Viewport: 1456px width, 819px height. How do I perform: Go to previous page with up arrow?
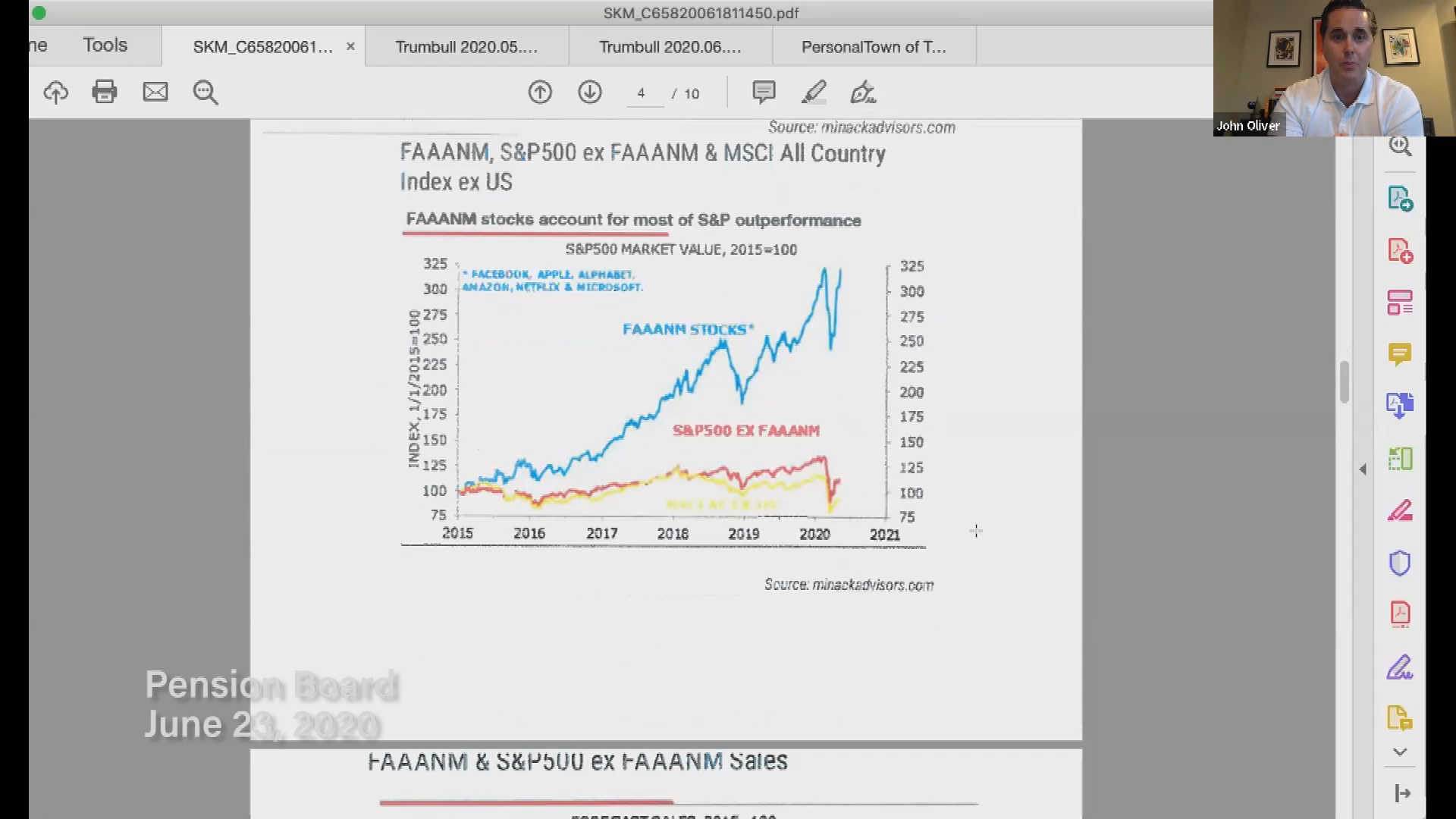(x=540, y=93)
